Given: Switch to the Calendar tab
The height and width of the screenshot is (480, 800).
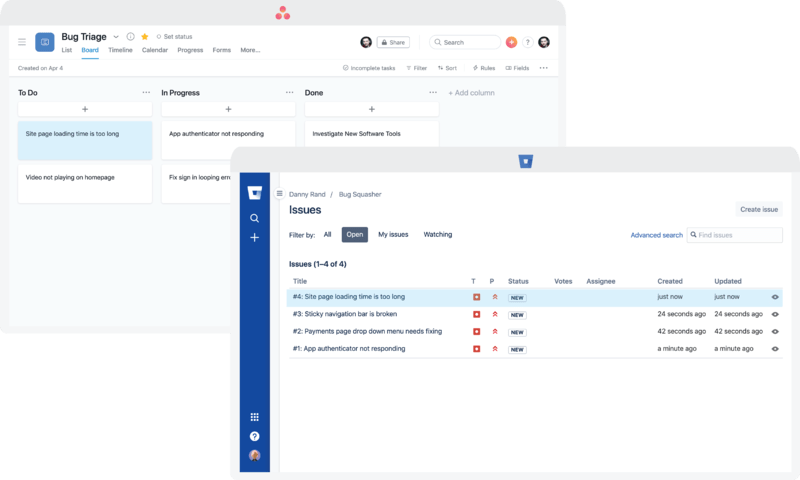Looking at the screenshot, I should pyautogui.click(x=155, y=50).
